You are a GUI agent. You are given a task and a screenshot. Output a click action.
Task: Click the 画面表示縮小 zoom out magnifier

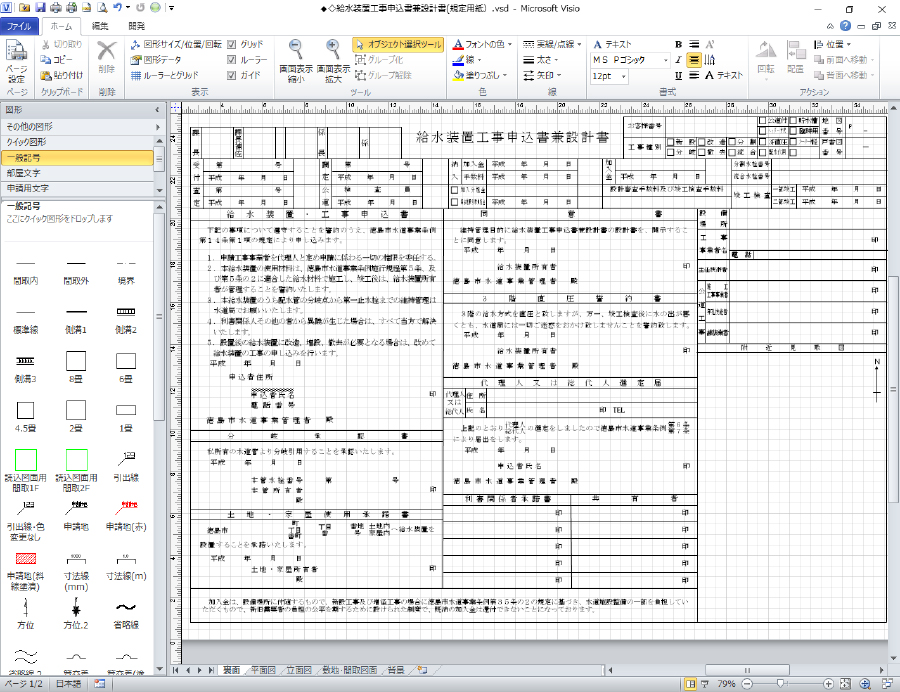pos(296,48)
